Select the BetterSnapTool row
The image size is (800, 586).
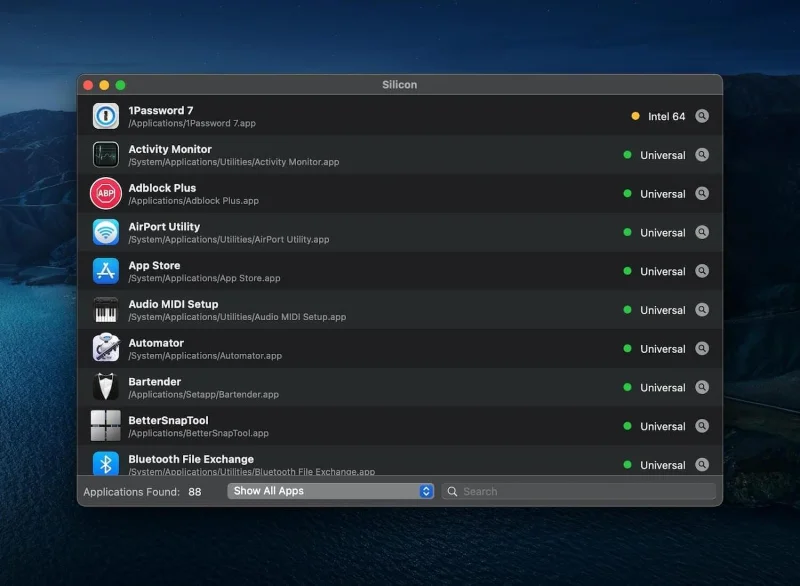(399, 426)
